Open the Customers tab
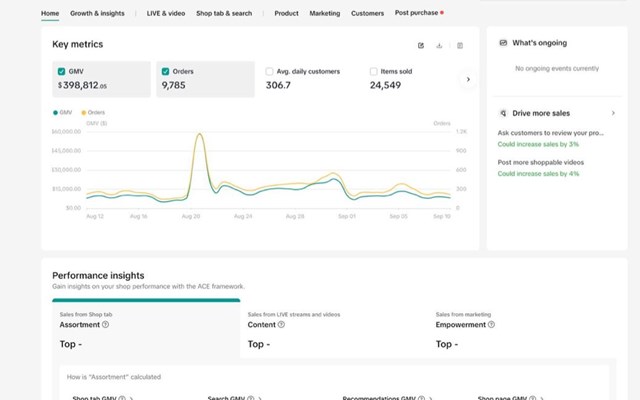Image resolution: width=640 pixels, height=400 pixels. pos(367,13)
